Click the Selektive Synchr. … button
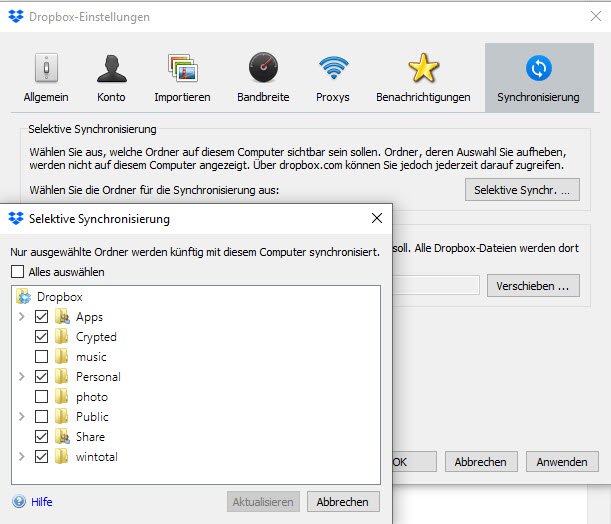Image resolution: width=611 pixels, height=524 pixels. [x=522, y=190]
